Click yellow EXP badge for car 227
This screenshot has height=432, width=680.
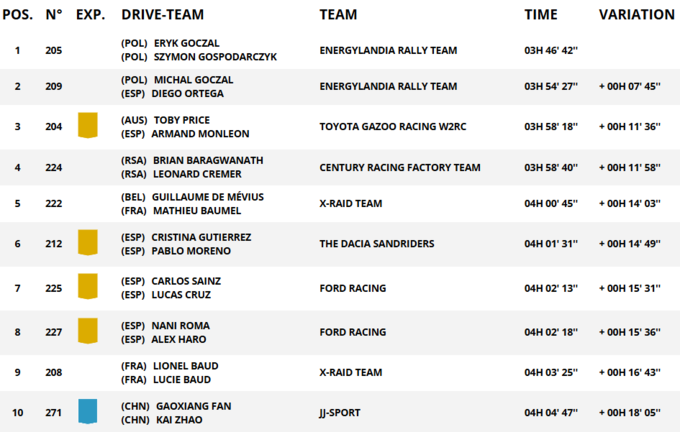tap(88, 331)
